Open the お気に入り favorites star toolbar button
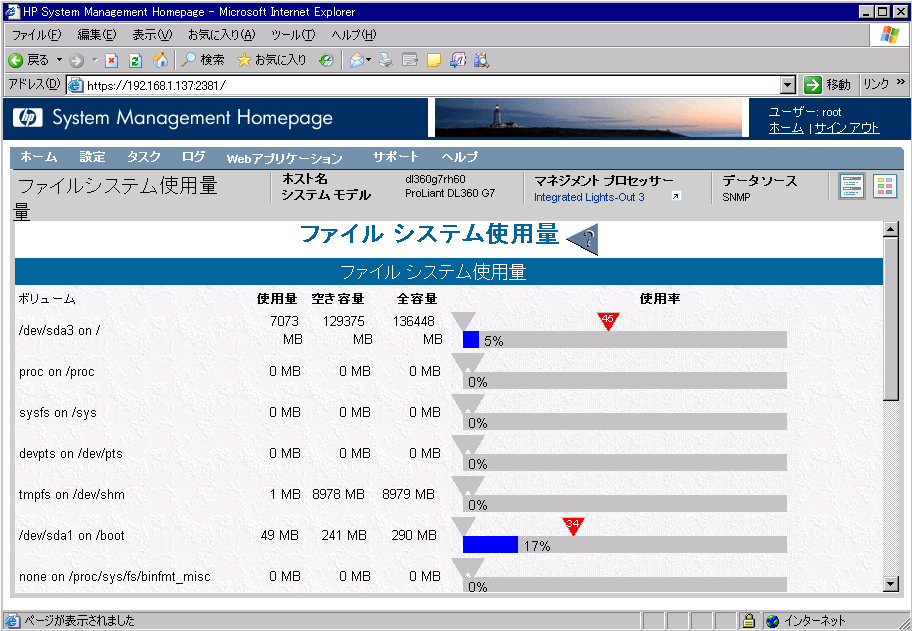912x631 pixels. 272,60
